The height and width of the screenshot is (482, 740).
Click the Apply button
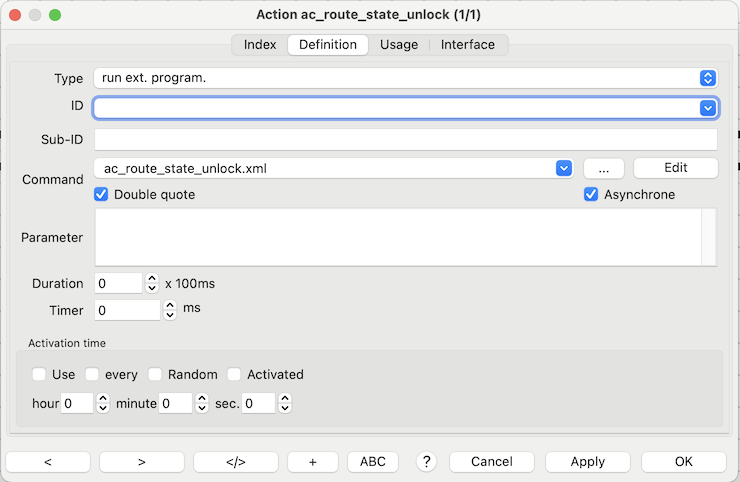[x=588, y=462]
